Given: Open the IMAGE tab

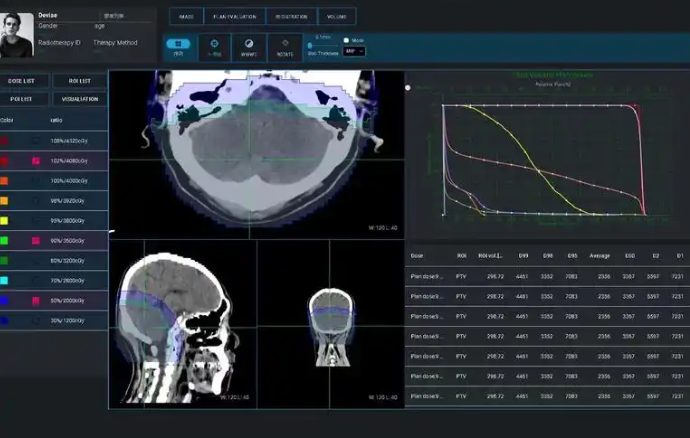Looking at the screenshot, I should [x=186, y=17].
